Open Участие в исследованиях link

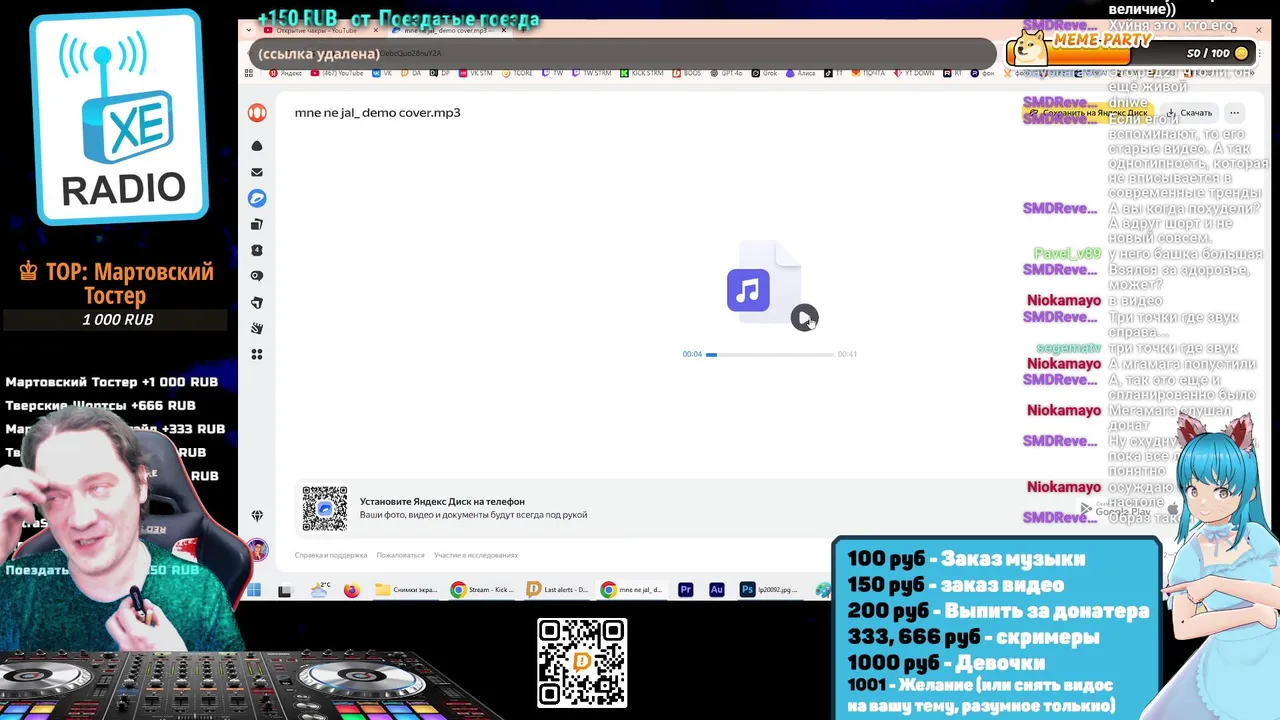pos(476,555)
